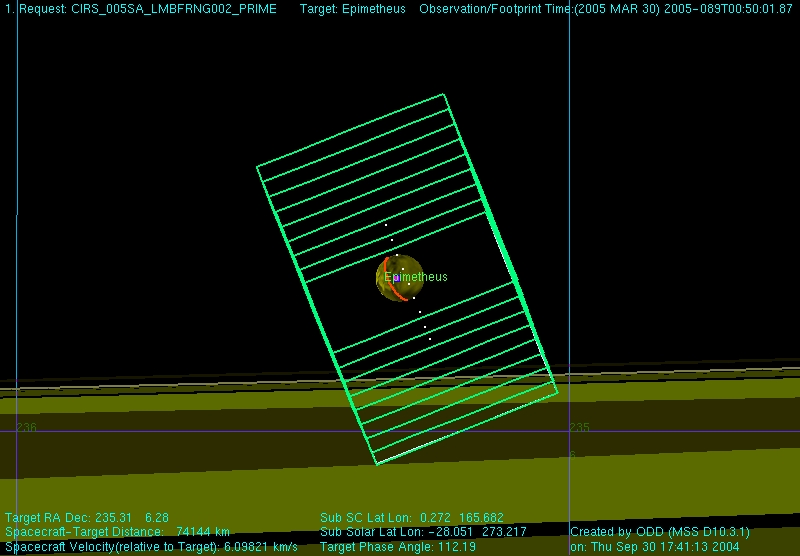Select the Target: Epimetheus header text

(x=351, y=9)
